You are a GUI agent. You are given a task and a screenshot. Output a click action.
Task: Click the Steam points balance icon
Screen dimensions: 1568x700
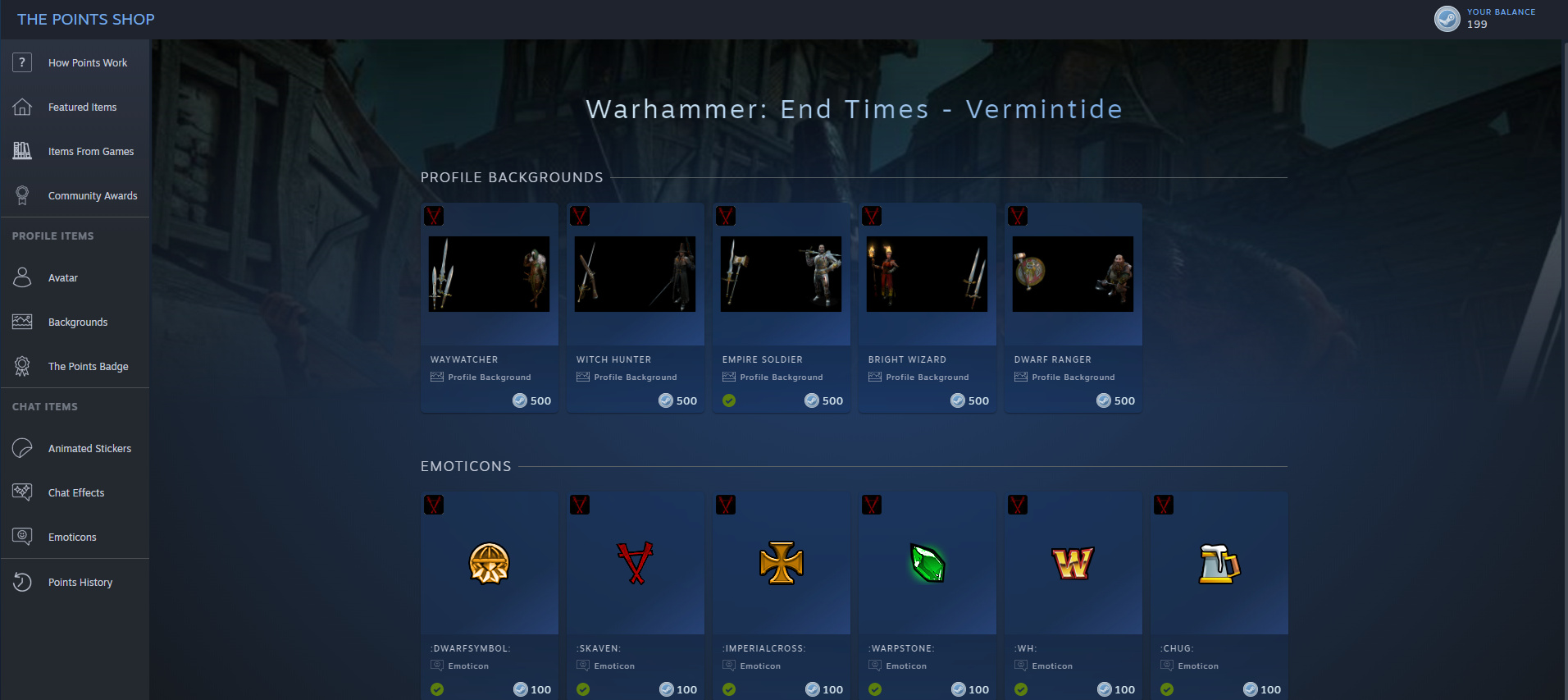tap(1447, 18)
